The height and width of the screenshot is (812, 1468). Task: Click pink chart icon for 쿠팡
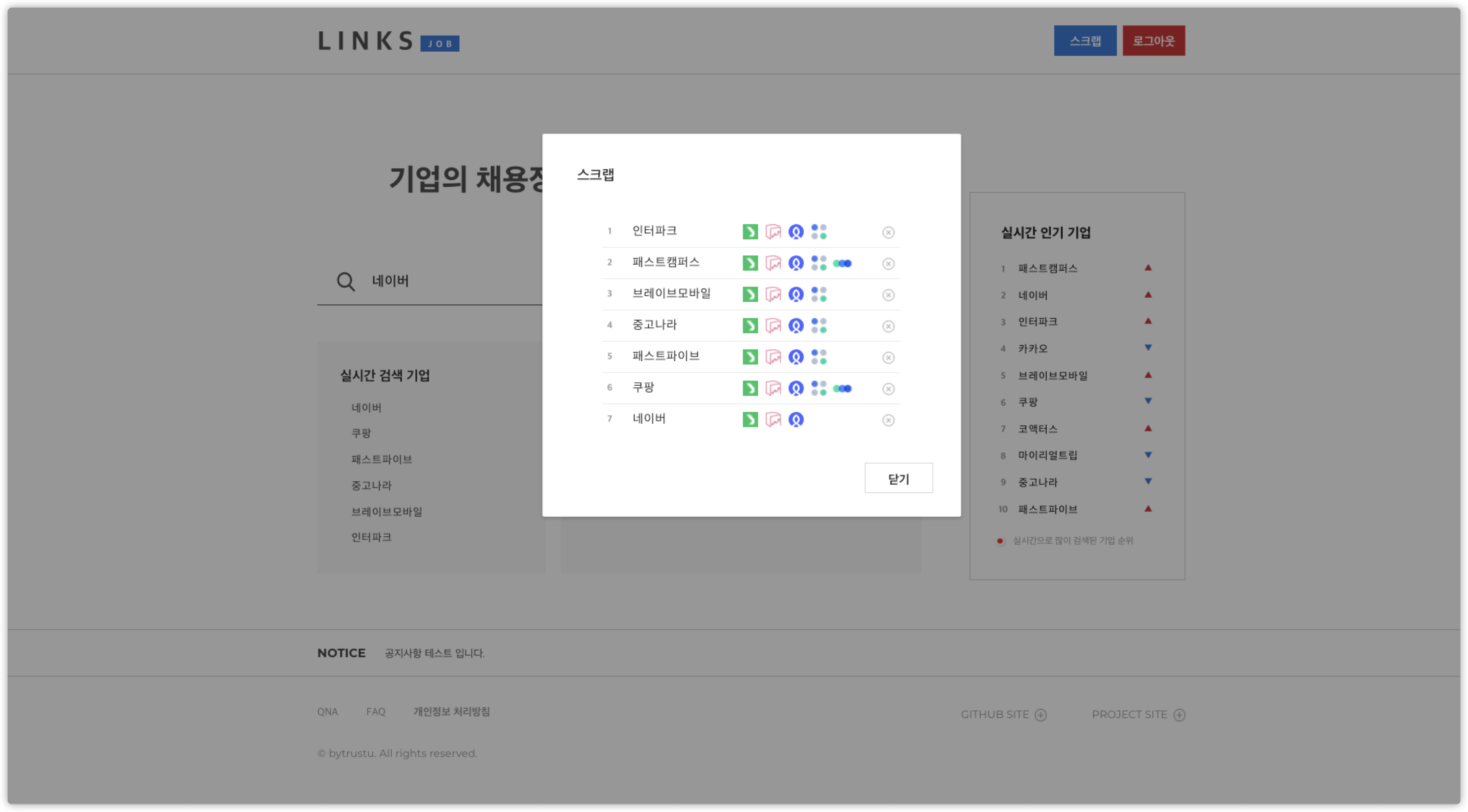click(x=773, y=389)
